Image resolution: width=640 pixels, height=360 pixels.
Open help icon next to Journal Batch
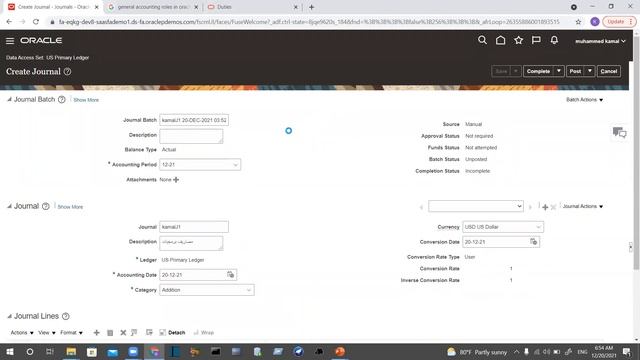point(62,100)
